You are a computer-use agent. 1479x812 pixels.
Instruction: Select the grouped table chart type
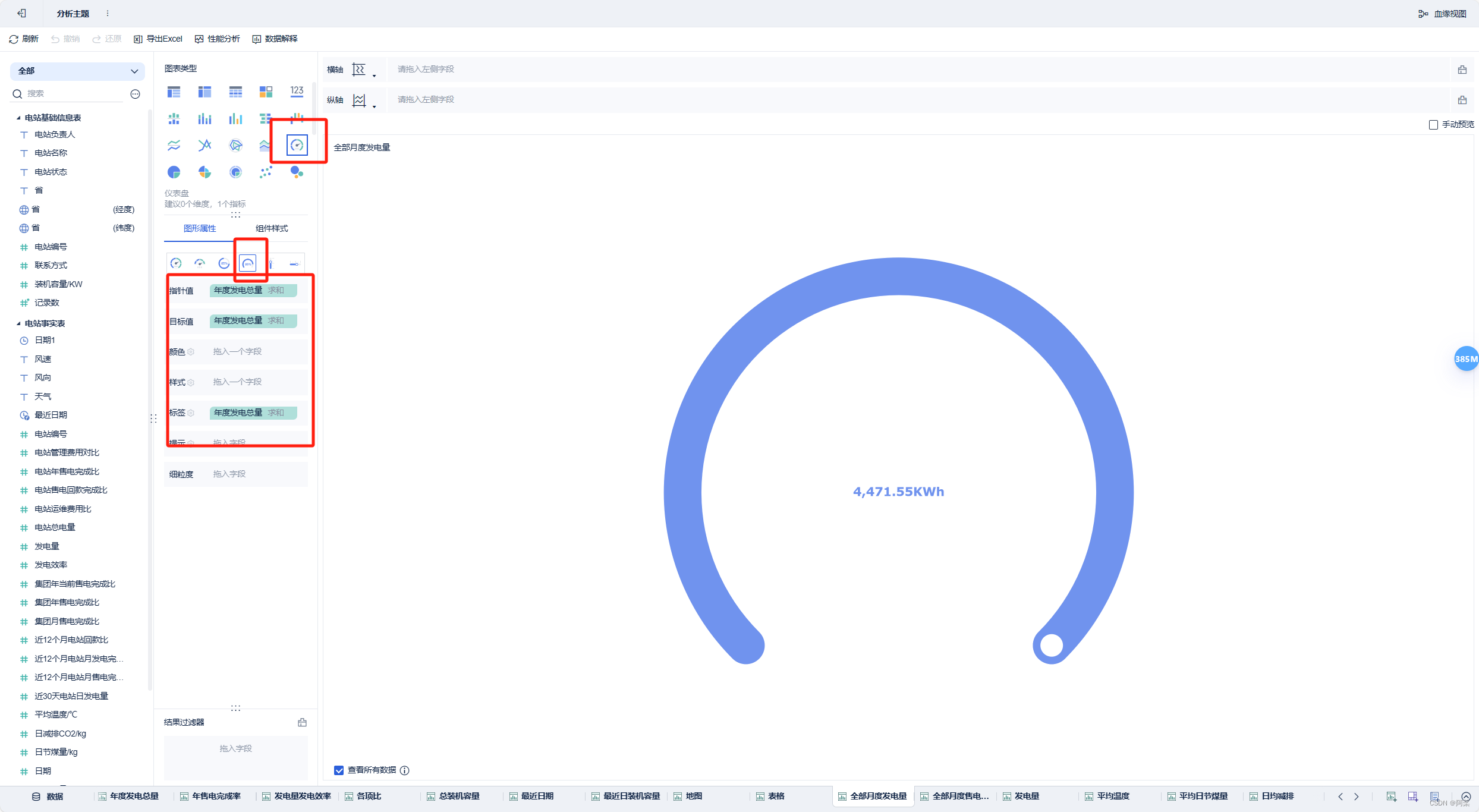[174, 92]
